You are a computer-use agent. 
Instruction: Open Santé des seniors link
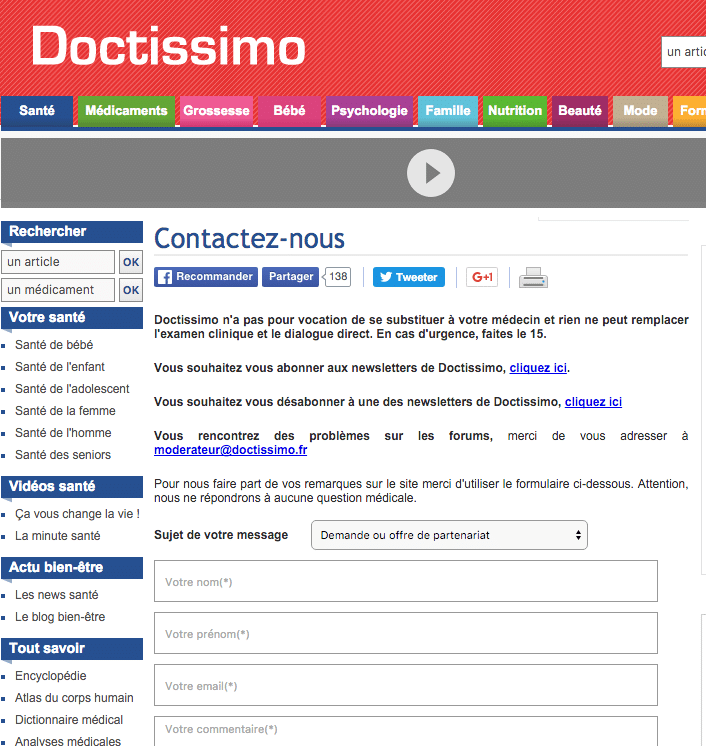point(63,455)
